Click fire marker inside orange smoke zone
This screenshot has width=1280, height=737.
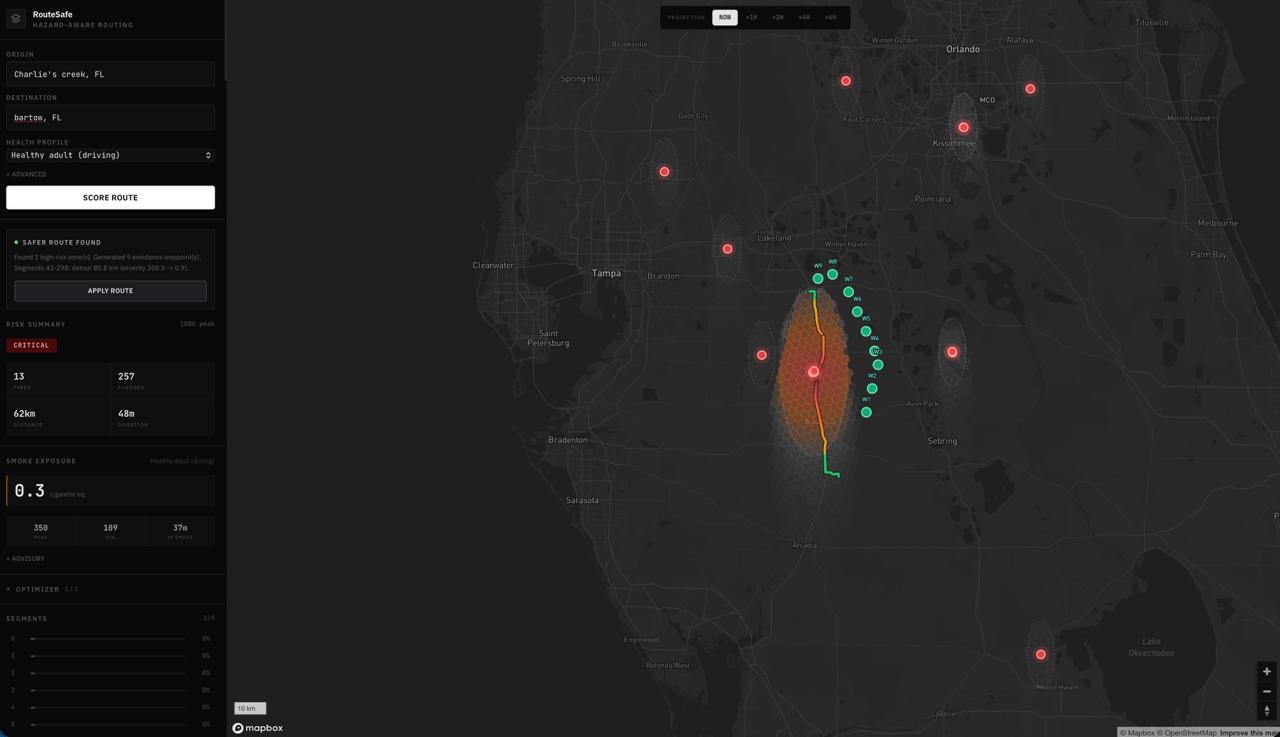point(814,371)
